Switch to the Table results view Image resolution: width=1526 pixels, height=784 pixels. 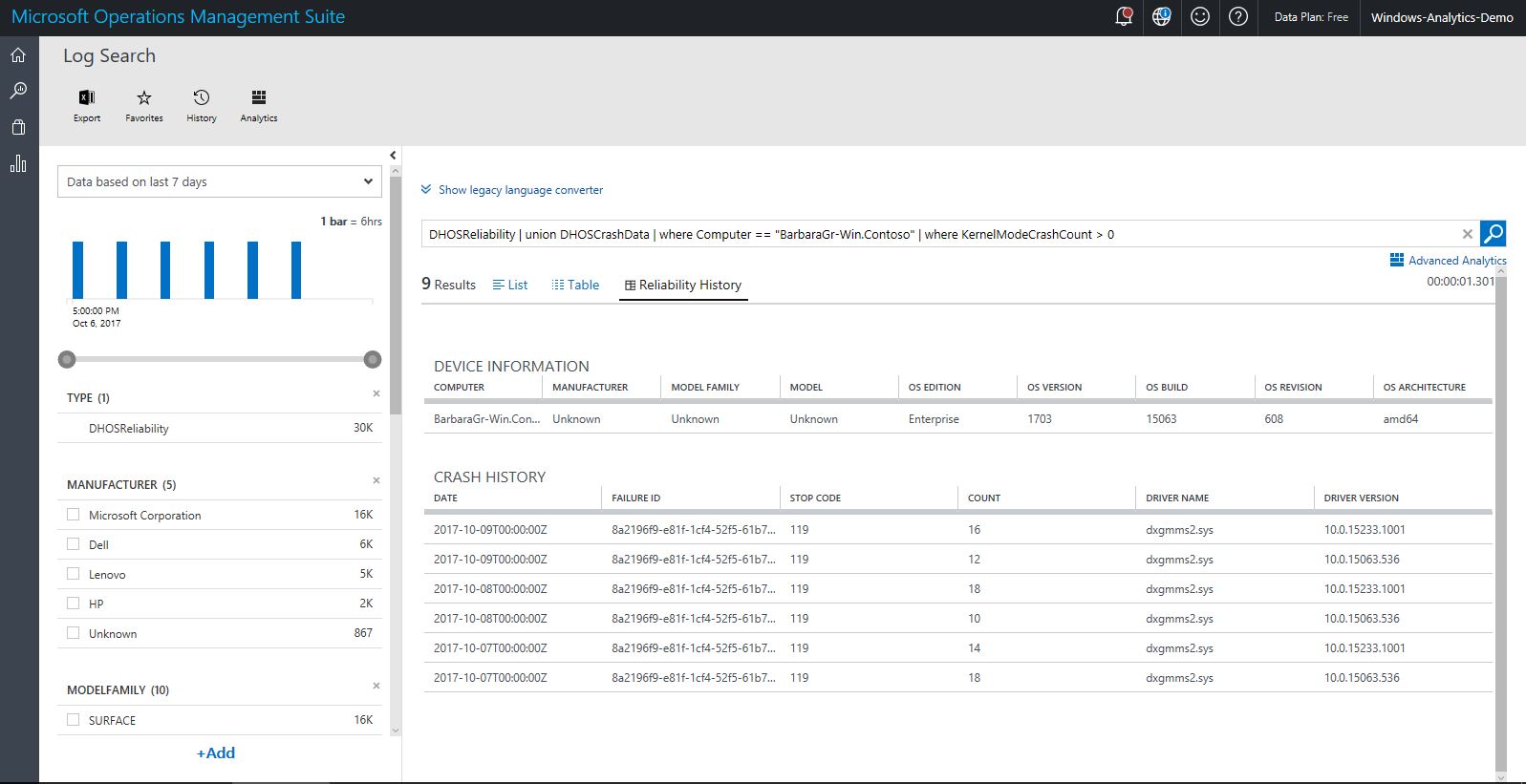(575, 285)
